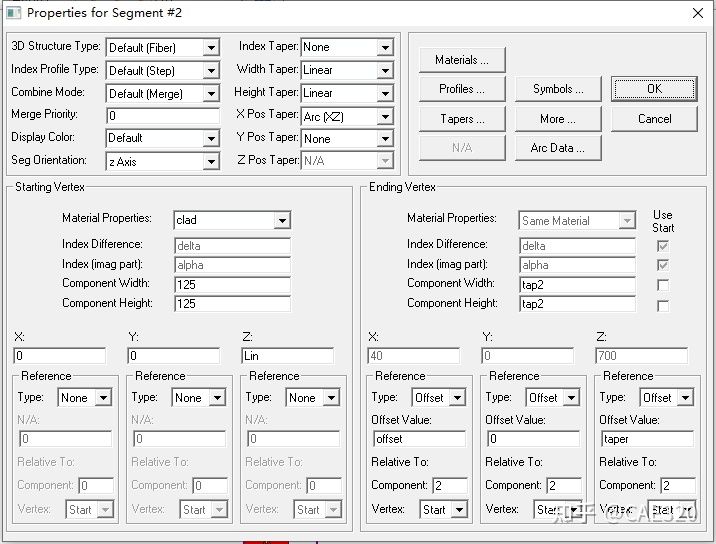Click the Tapers ... button
This screenshot has width=716, height=544.
[x=462, y=119]
